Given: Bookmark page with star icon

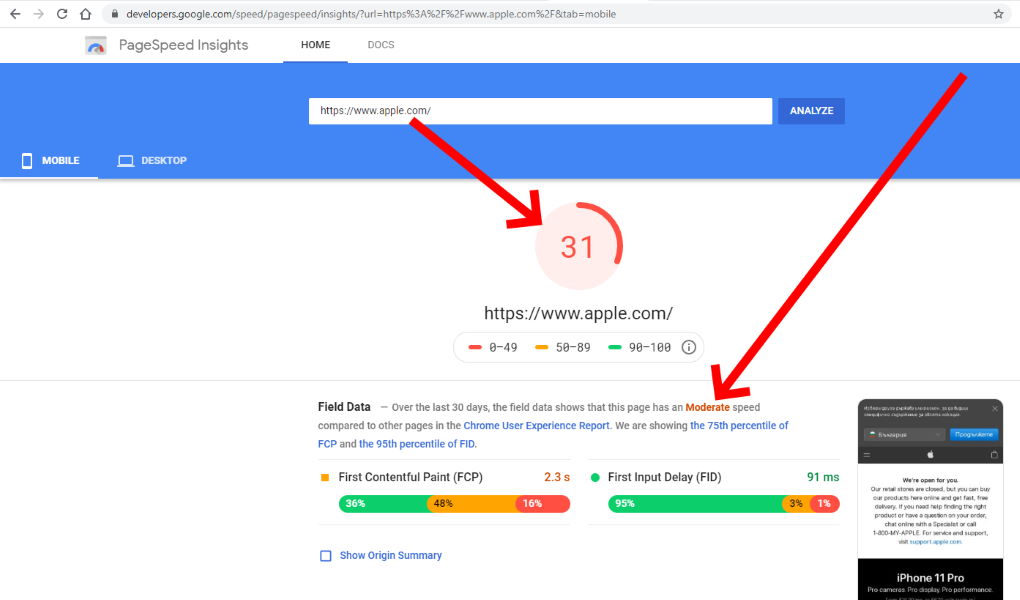Looking at the screenshot, I should pos(999,14).
